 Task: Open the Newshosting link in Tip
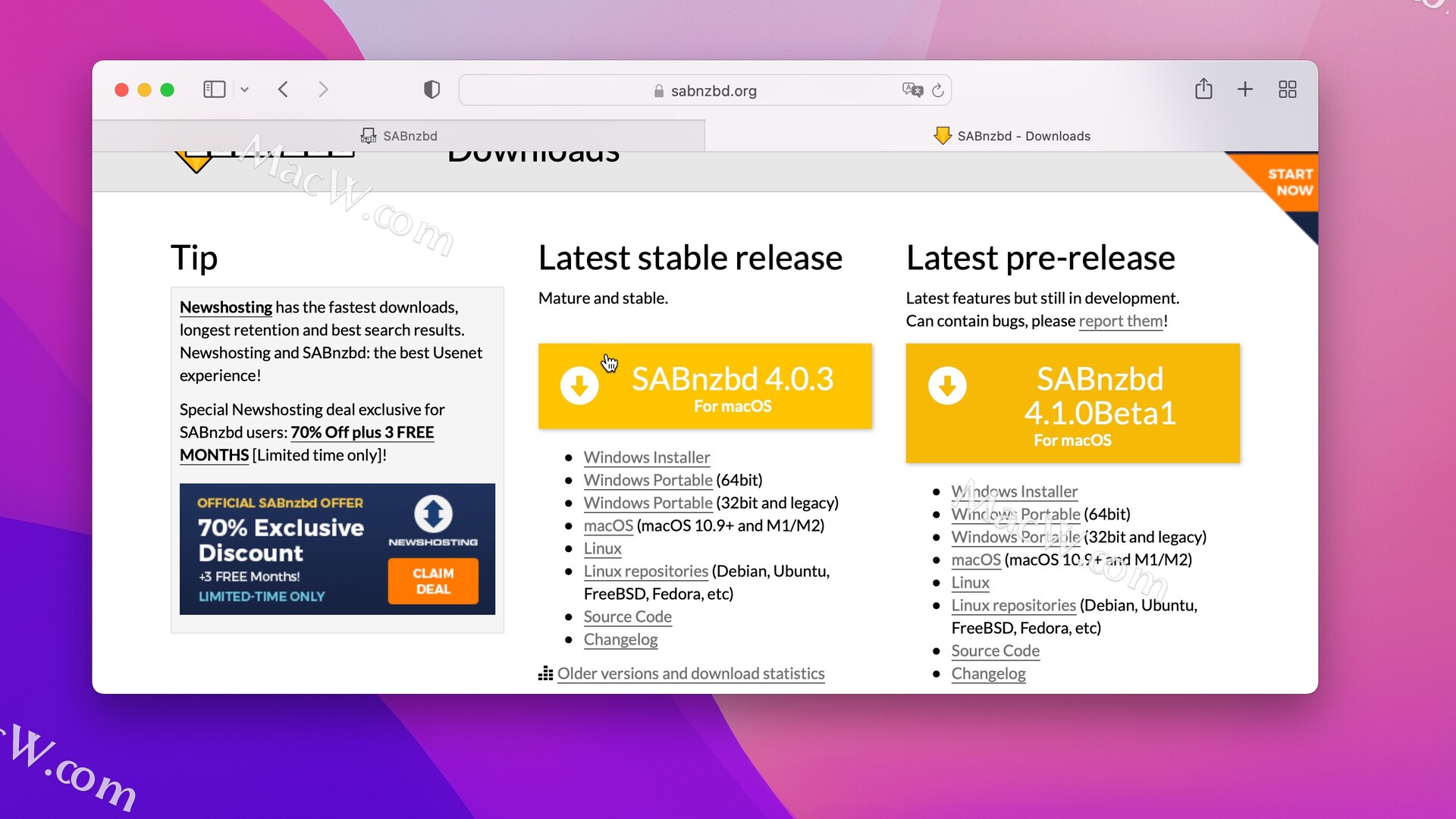[226, 307]
